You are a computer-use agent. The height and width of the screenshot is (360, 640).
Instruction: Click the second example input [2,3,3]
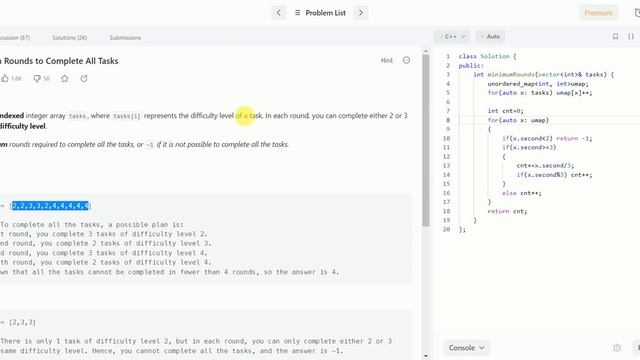23,322
